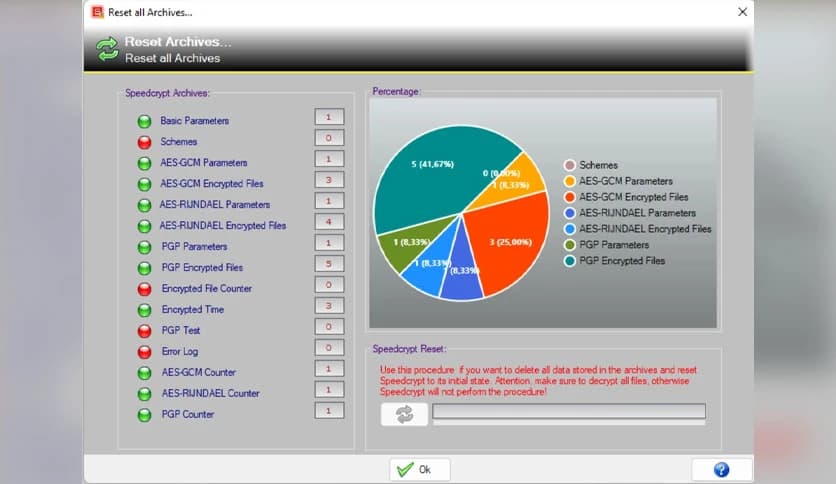Image resolution: width=836 pixels, height=484 pixels.
Task: Click the PGP Counter count field
Action: (329, 410)
